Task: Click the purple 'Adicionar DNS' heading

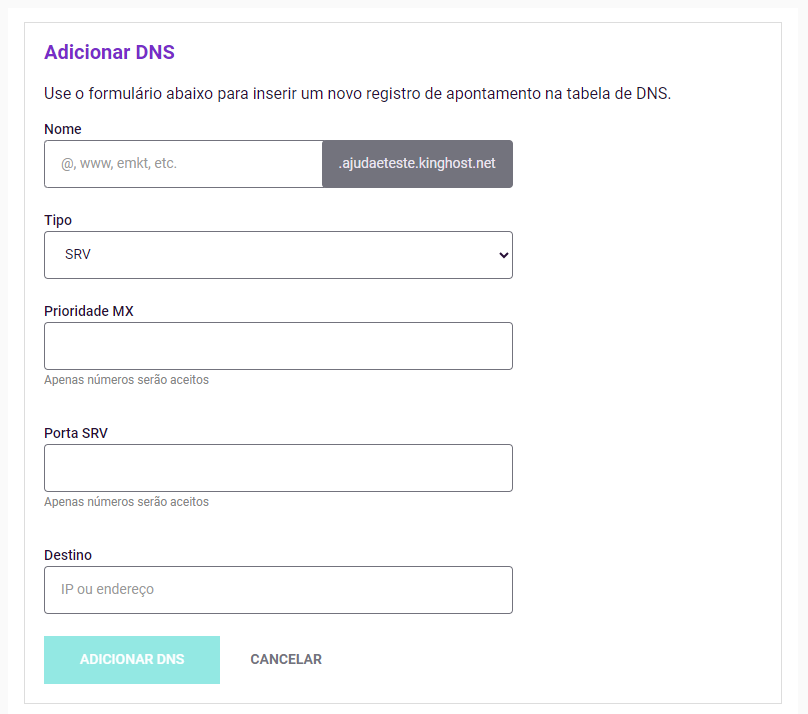Action: click(x=109, y=53)
